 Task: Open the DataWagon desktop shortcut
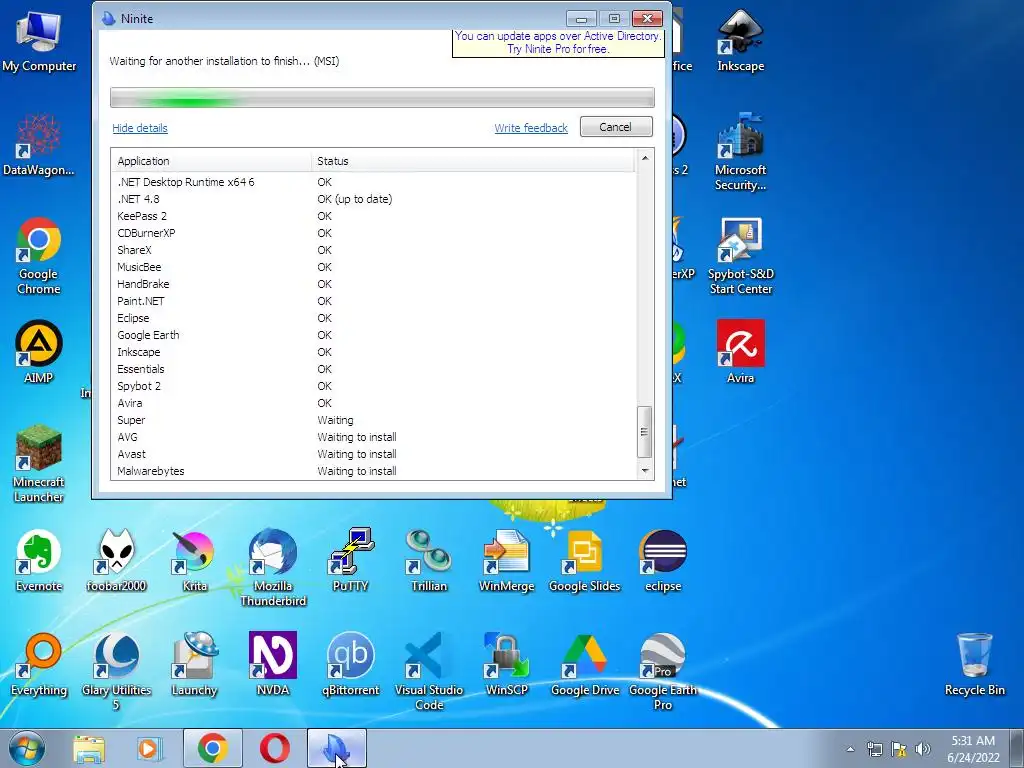pyautogui.click(x=39, y=145)
